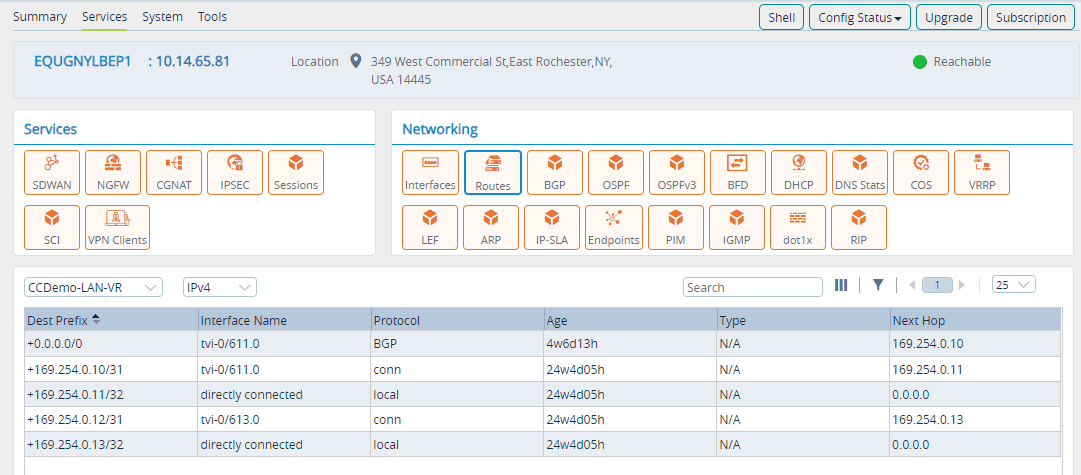Switch to the System tab

click(x=163, y=17)
